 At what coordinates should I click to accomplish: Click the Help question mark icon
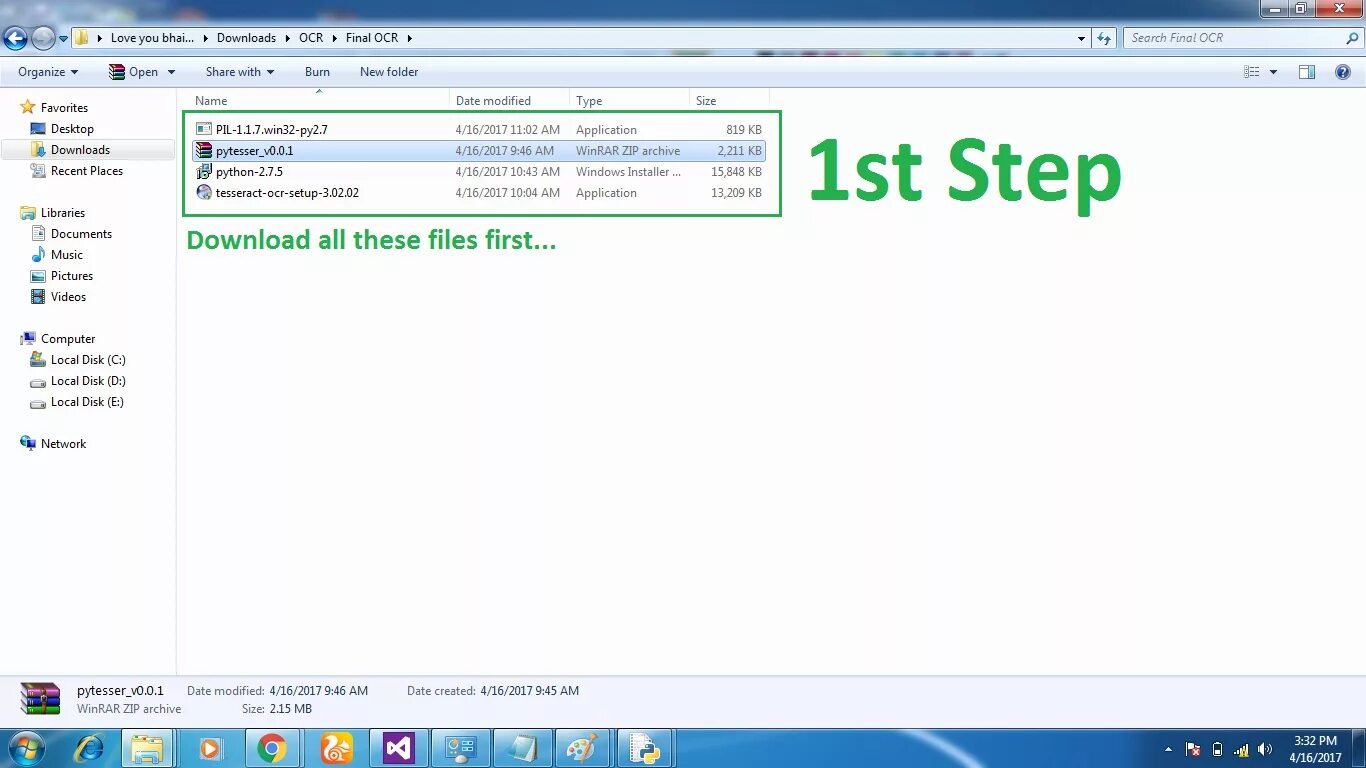click(1343, 72)
